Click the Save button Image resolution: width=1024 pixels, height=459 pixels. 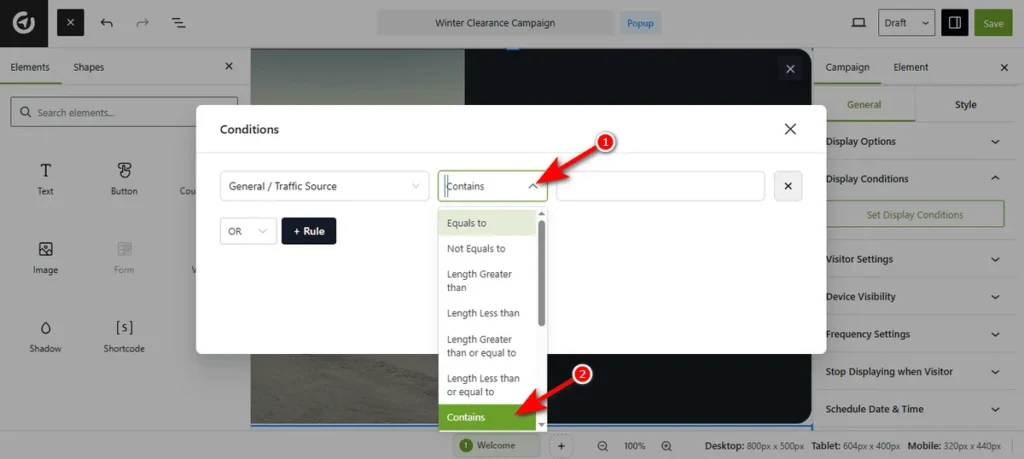point(993,23)
